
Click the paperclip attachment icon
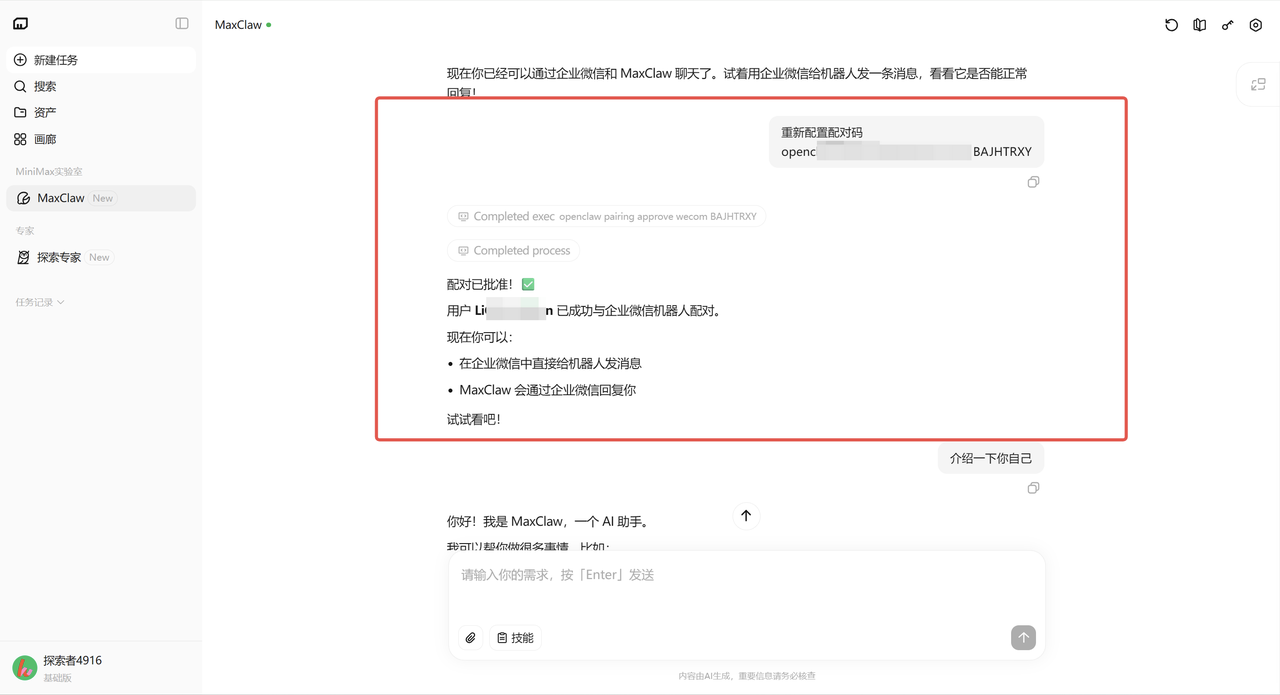(470, 638)
